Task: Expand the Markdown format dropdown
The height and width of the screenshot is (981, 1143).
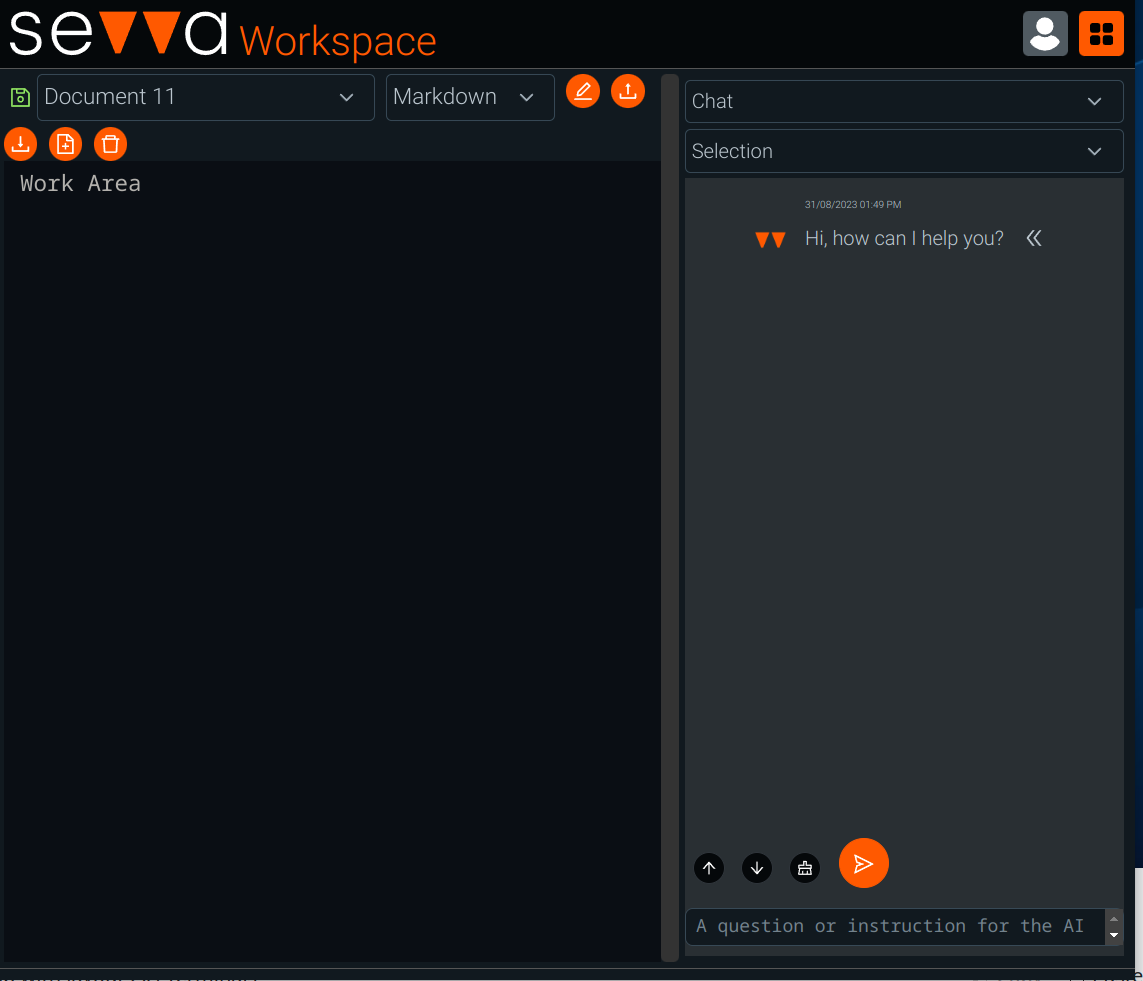Action: 470,97
